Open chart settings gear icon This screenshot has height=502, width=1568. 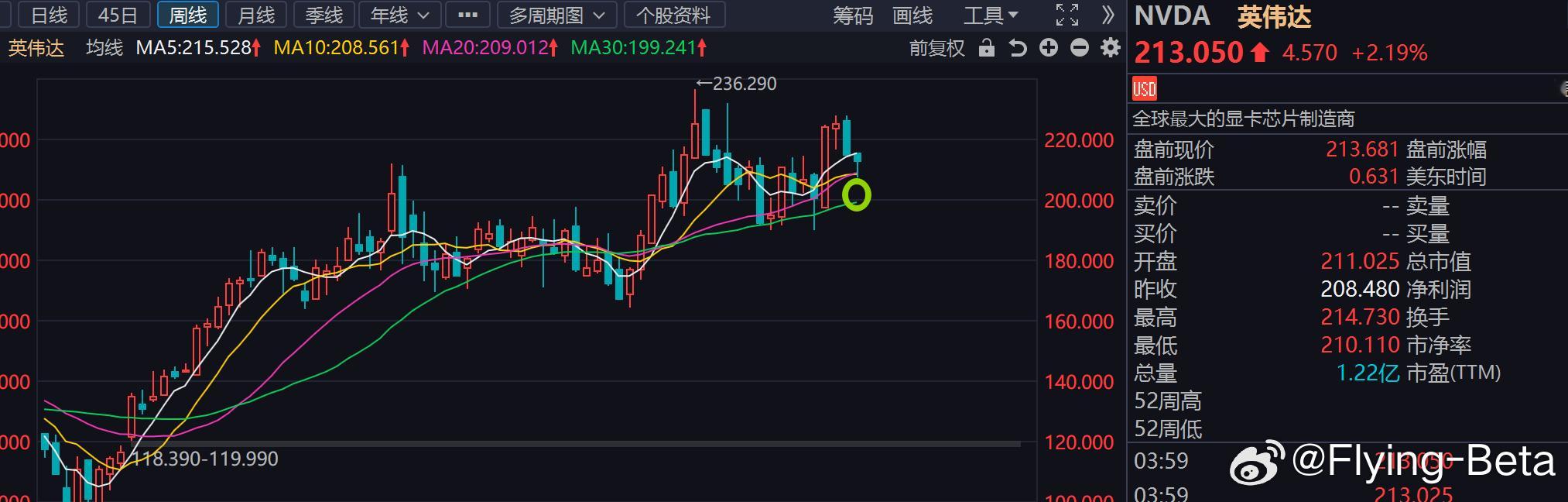[1111, 48]
